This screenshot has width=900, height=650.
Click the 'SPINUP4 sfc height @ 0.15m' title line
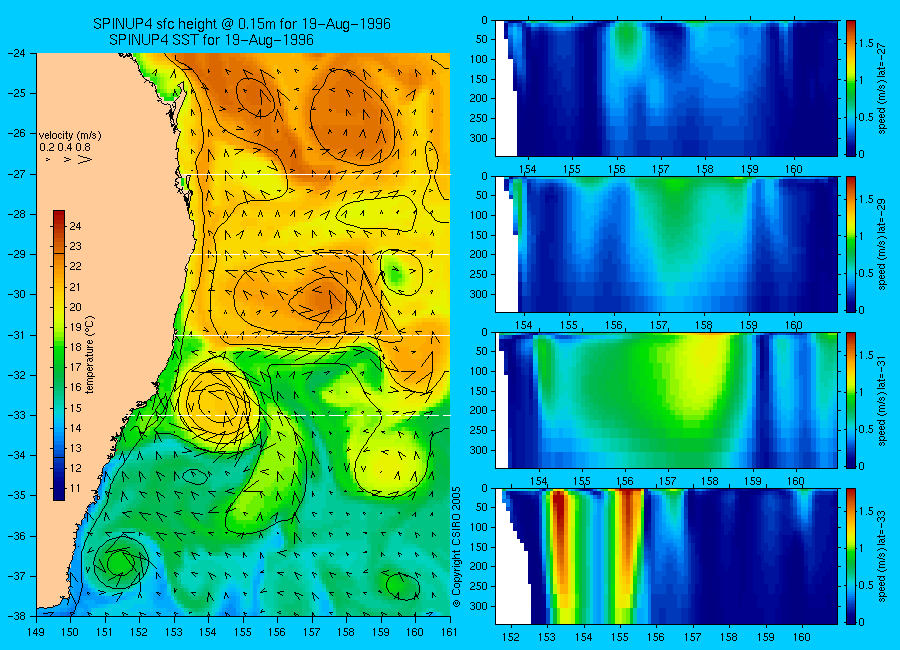tap(242, 24)
